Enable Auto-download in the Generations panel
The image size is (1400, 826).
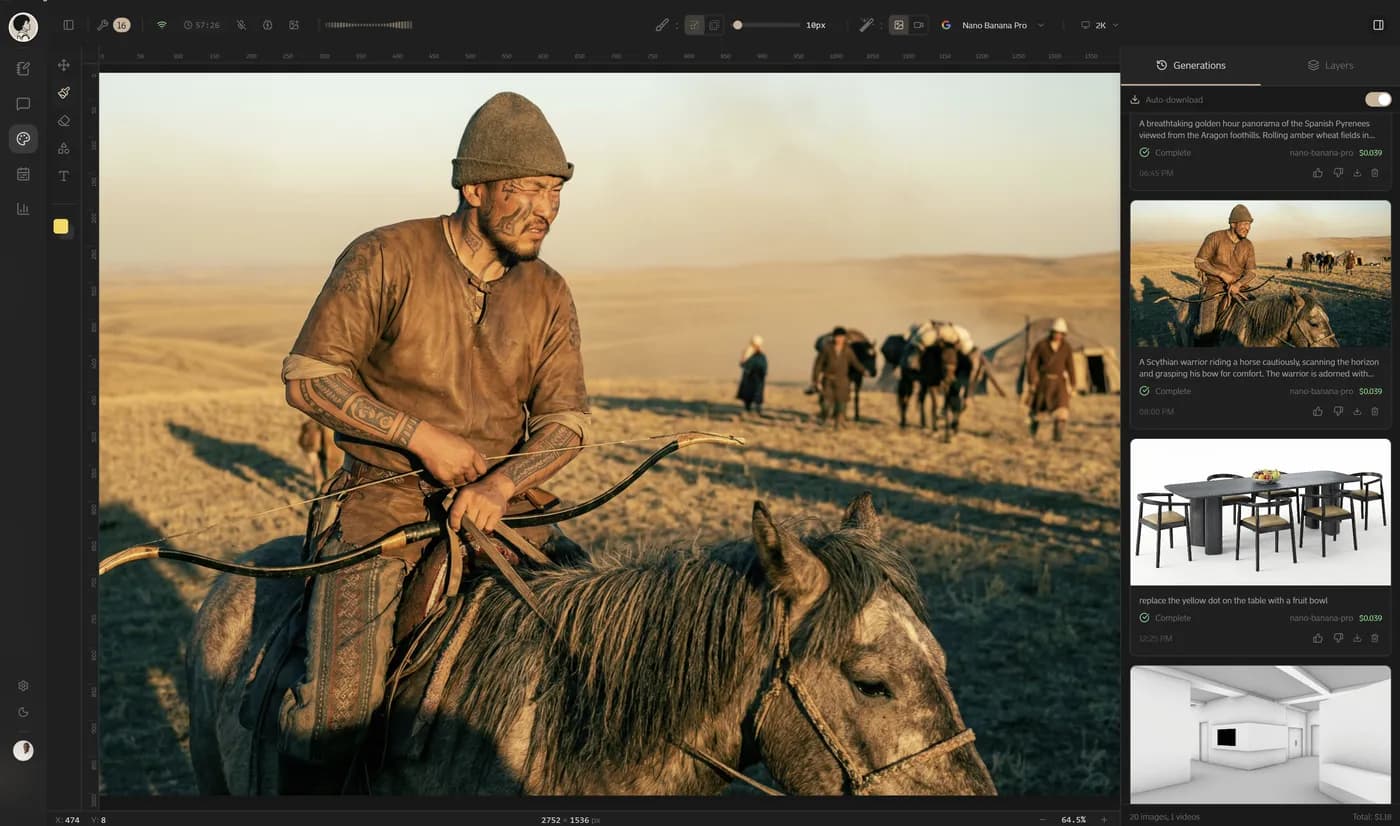(x=1377, y=99)
